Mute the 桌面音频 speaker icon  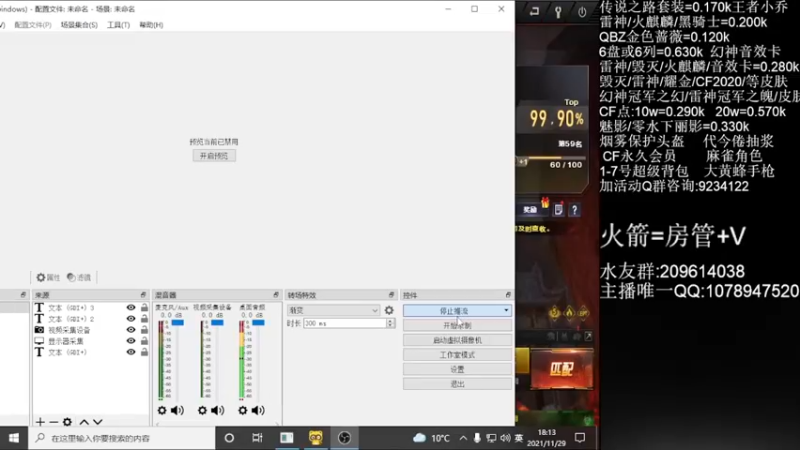(258, 410)
